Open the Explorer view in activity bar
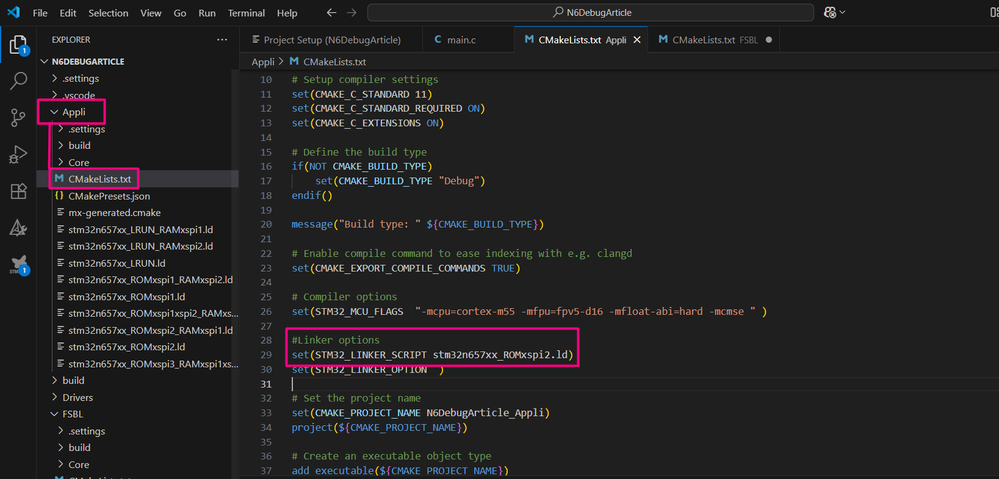 coord(18,45)
